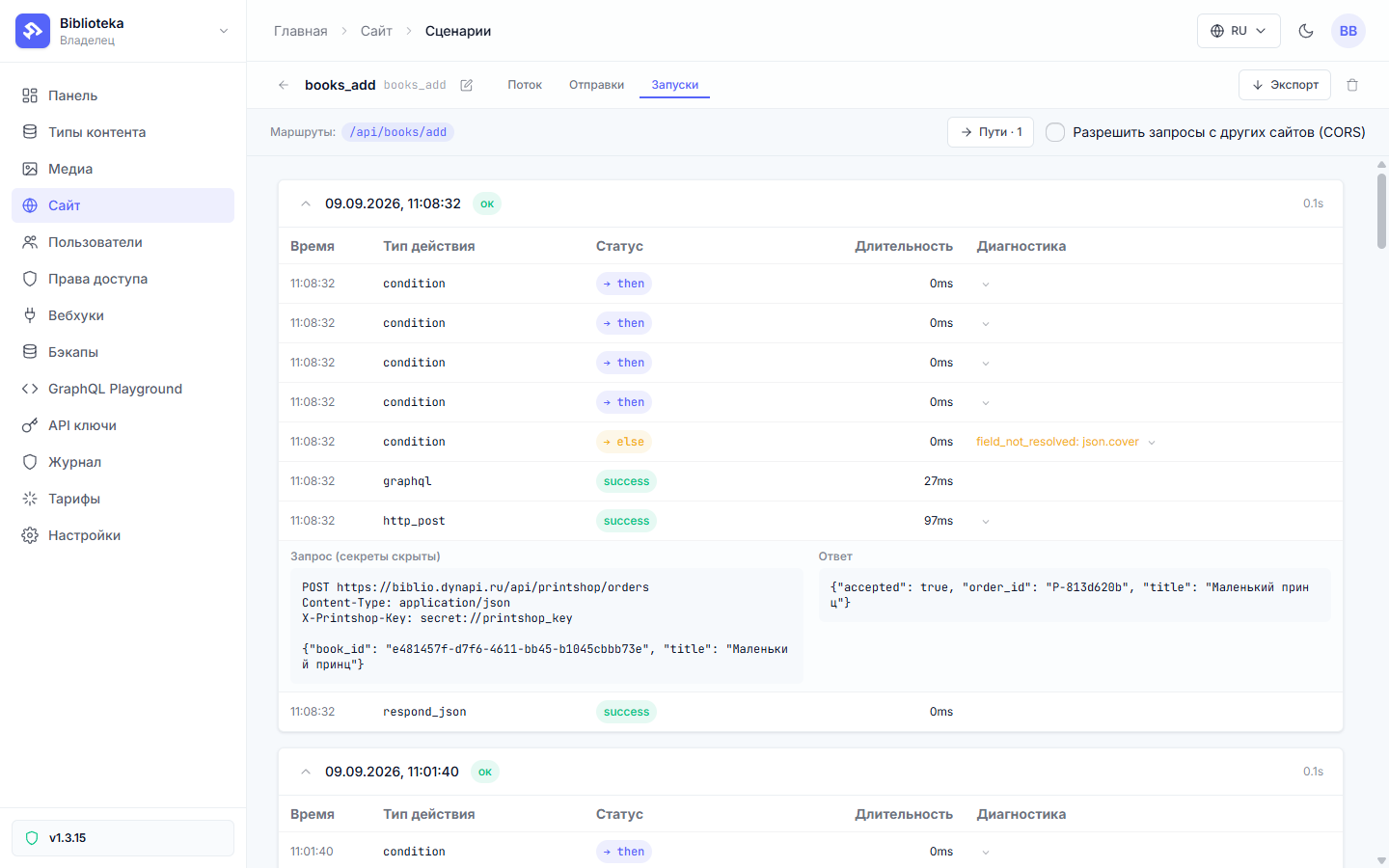Click the vertical scrollbar thumb
Screen dimensions: 1389x868
[x=1381, y=210]
